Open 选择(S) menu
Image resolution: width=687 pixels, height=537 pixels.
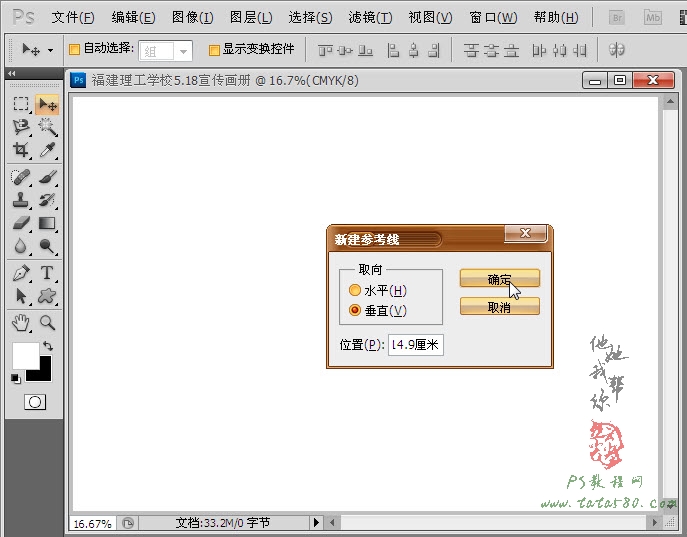310,18
